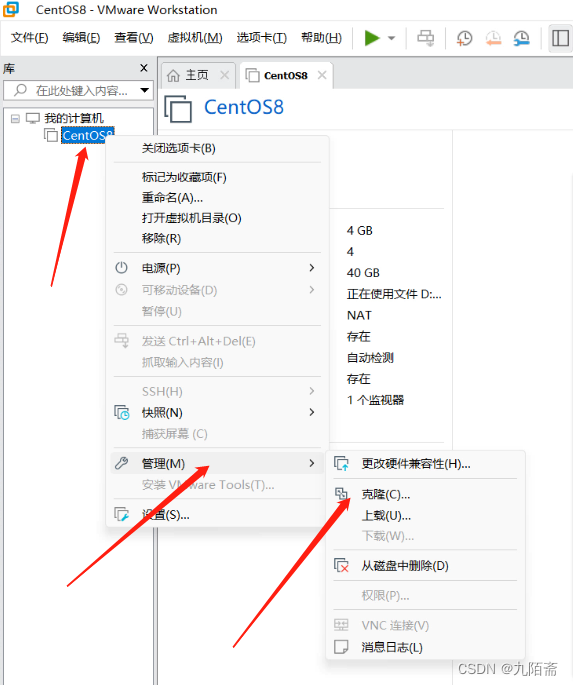Choose 更改硬件兼容性(H)...
The image size is (573, 685).
(x=425, y=464)
